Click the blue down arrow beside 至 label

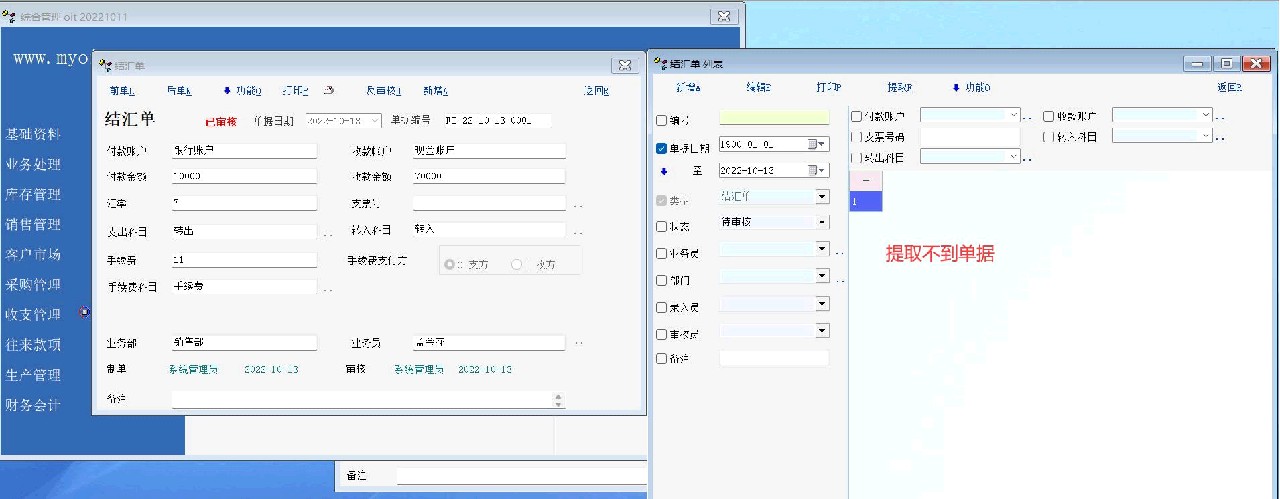pos(661,171)
